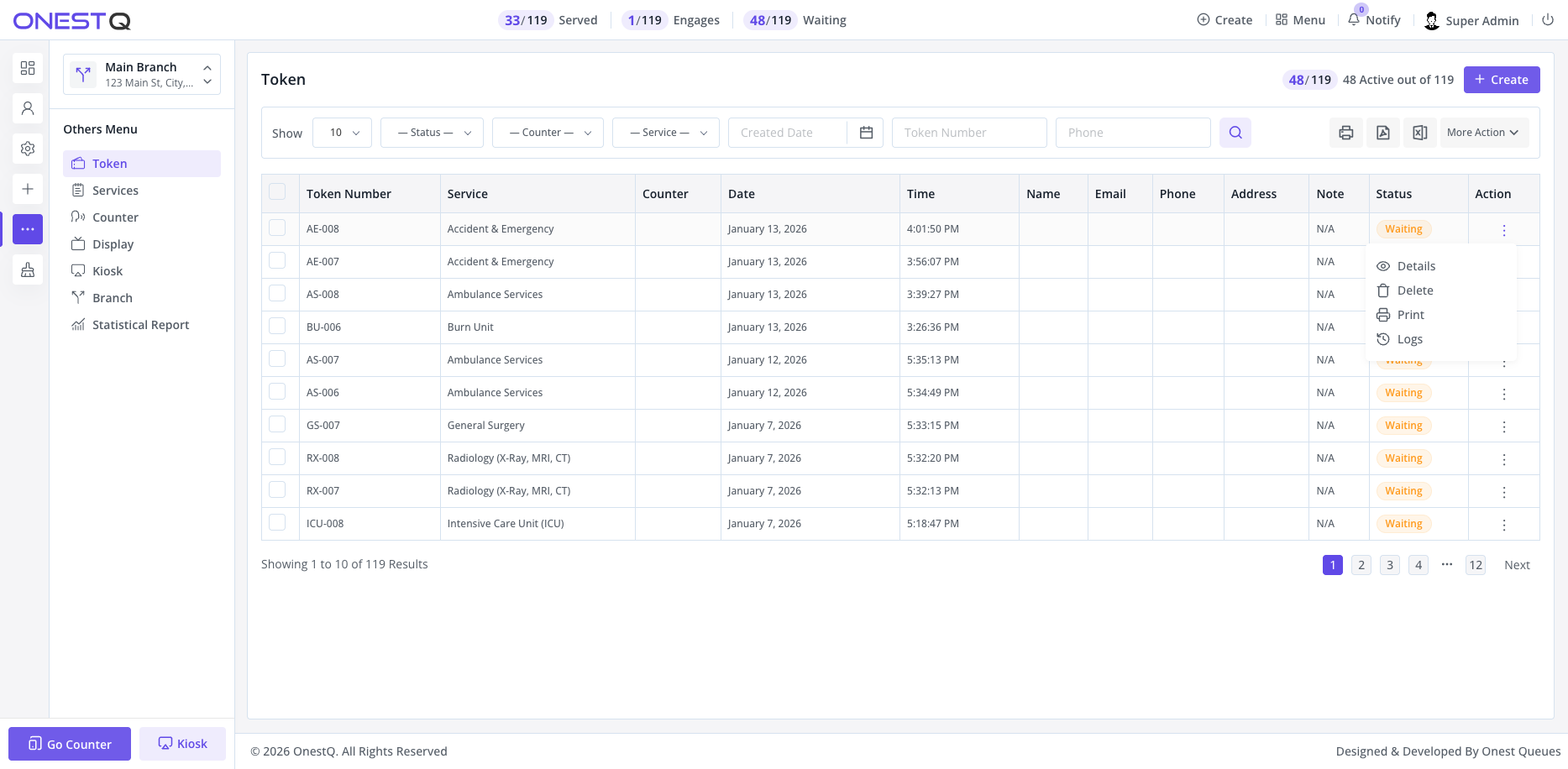Click the search magnifier button in filters

tap(1235, 133)
